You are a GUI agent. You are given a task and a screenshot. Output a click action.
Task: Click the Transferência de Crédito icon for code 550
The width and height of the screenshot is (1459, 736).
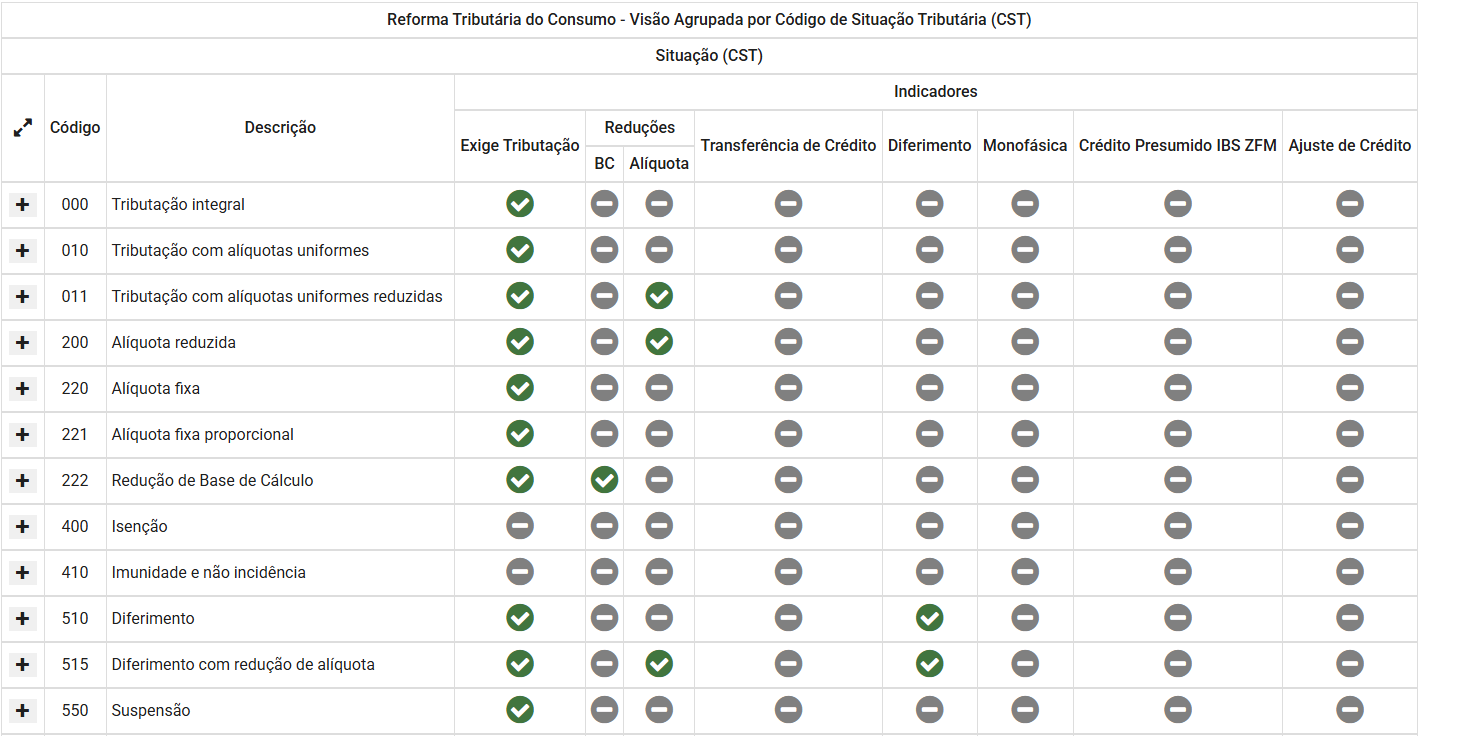pyautogui.click(x=788, y=710)
